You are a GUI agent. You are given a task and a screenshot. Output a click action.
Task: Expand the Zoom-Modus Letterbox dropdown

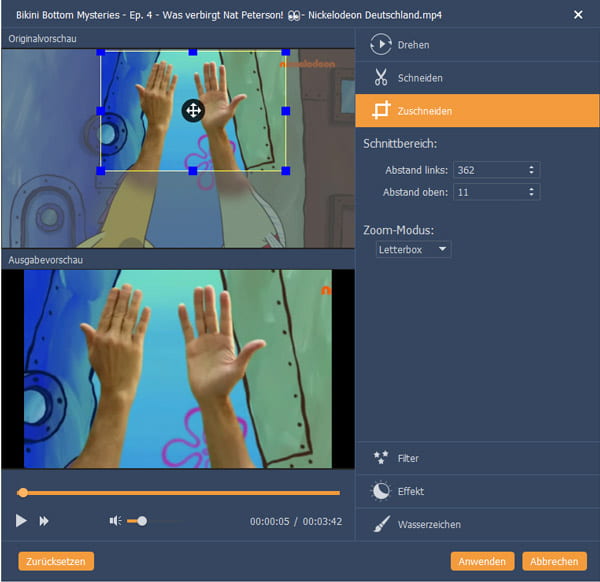[414, 249]
